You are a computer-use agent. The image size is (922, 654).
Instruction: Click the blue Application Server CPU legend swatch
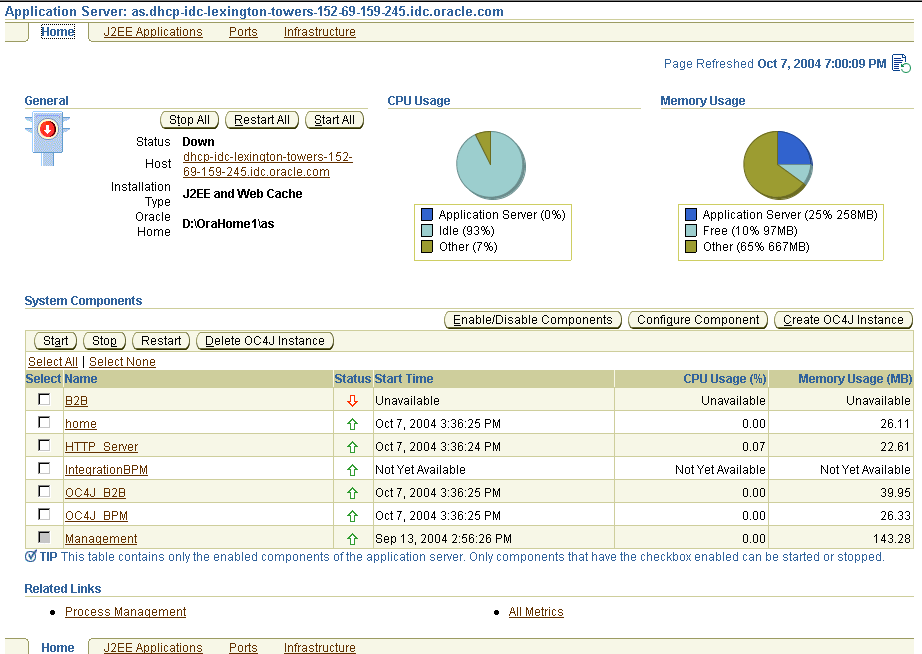[x=427, y=215]
